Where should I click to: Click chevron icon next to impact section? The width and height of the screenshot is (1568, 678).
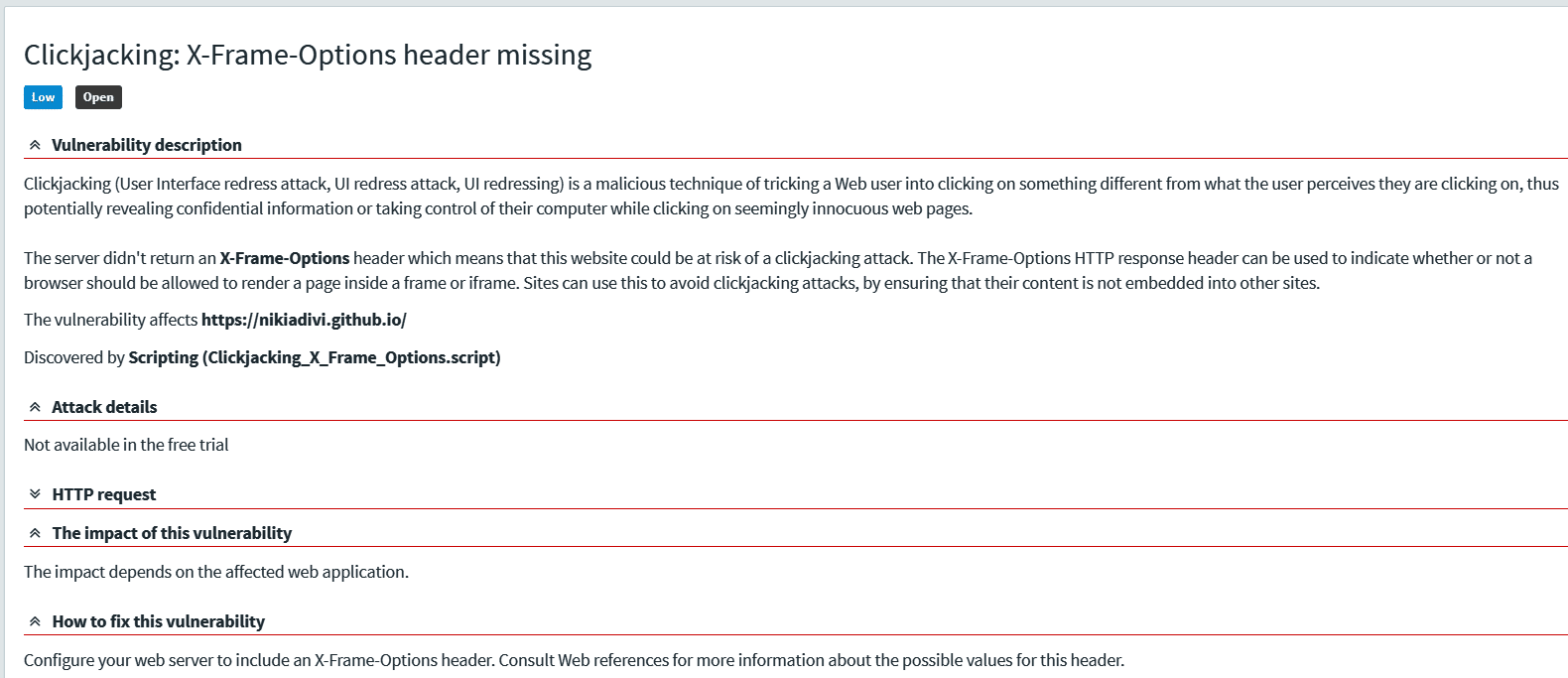(35, 533)
